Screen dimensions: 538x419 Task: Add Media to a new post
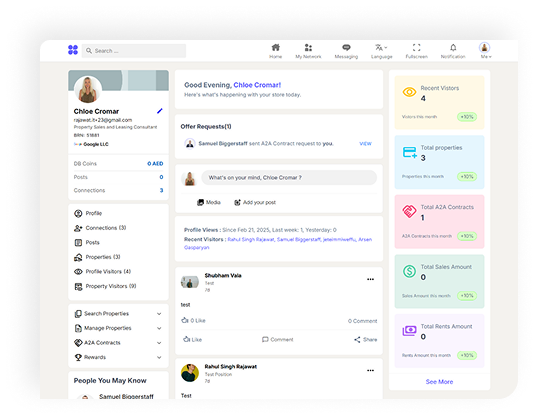pos(209,202)
